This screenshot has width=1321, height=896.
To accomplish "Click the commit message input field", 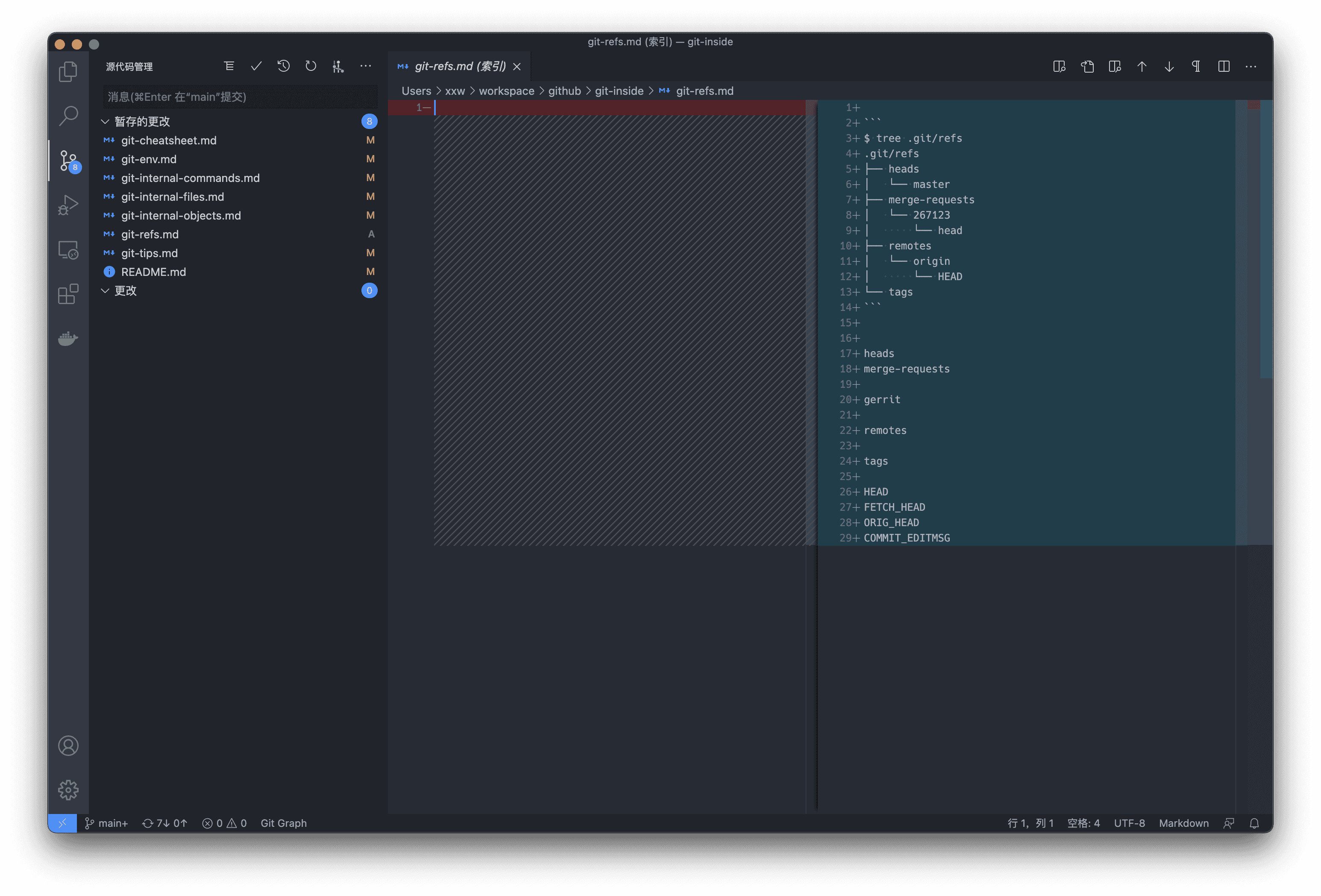I will [x=240, y=97].
